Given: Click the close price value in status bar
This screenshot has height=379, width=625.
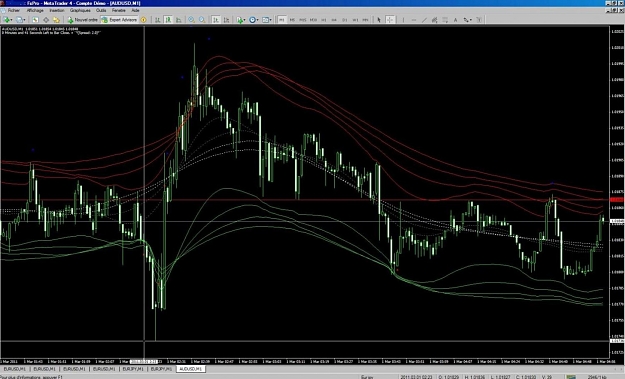Looking at the screenshot, I should tap(526, 377).
